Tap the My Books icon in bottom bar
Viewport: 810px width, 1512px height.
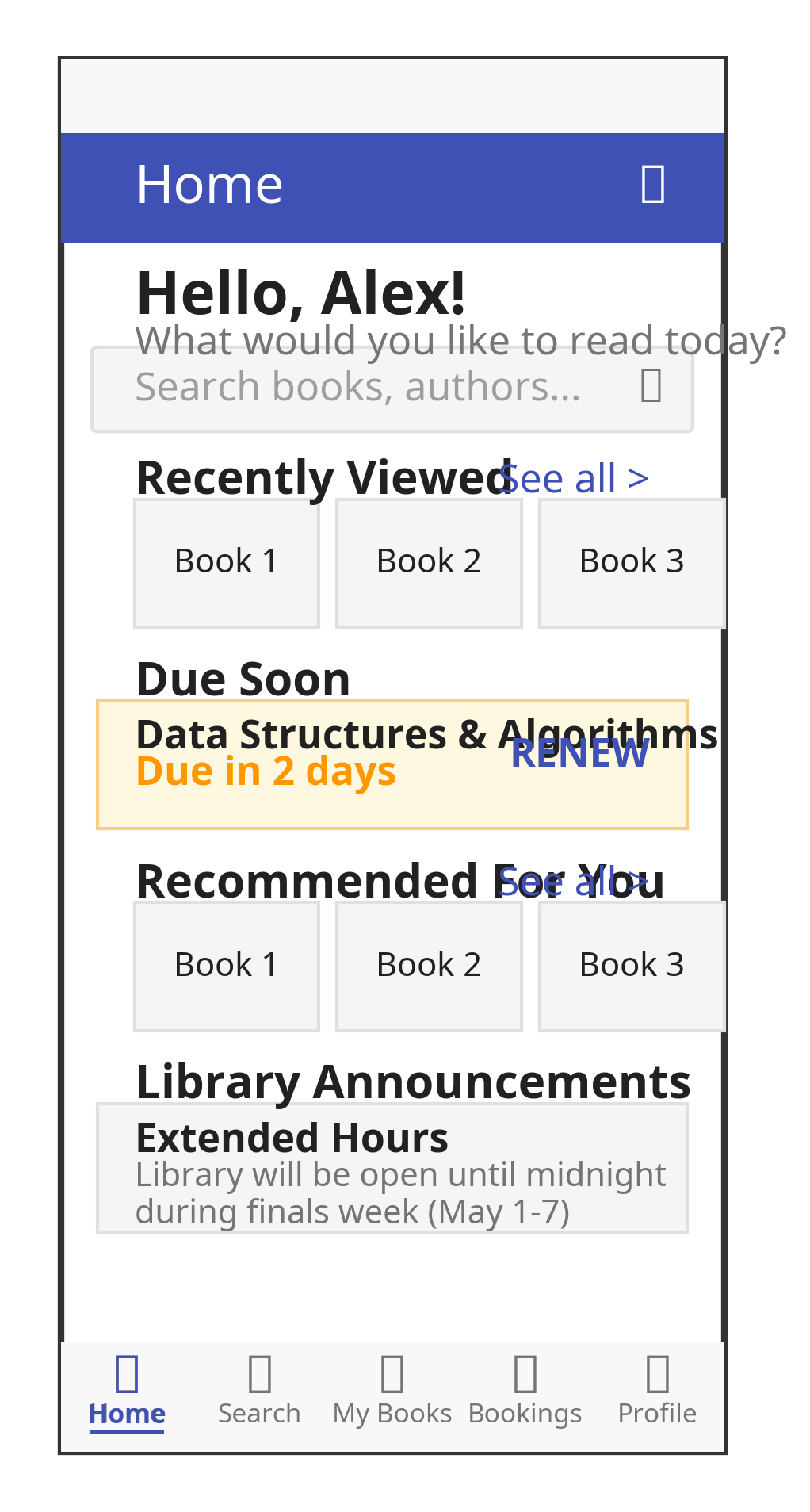coord(392,1373)
